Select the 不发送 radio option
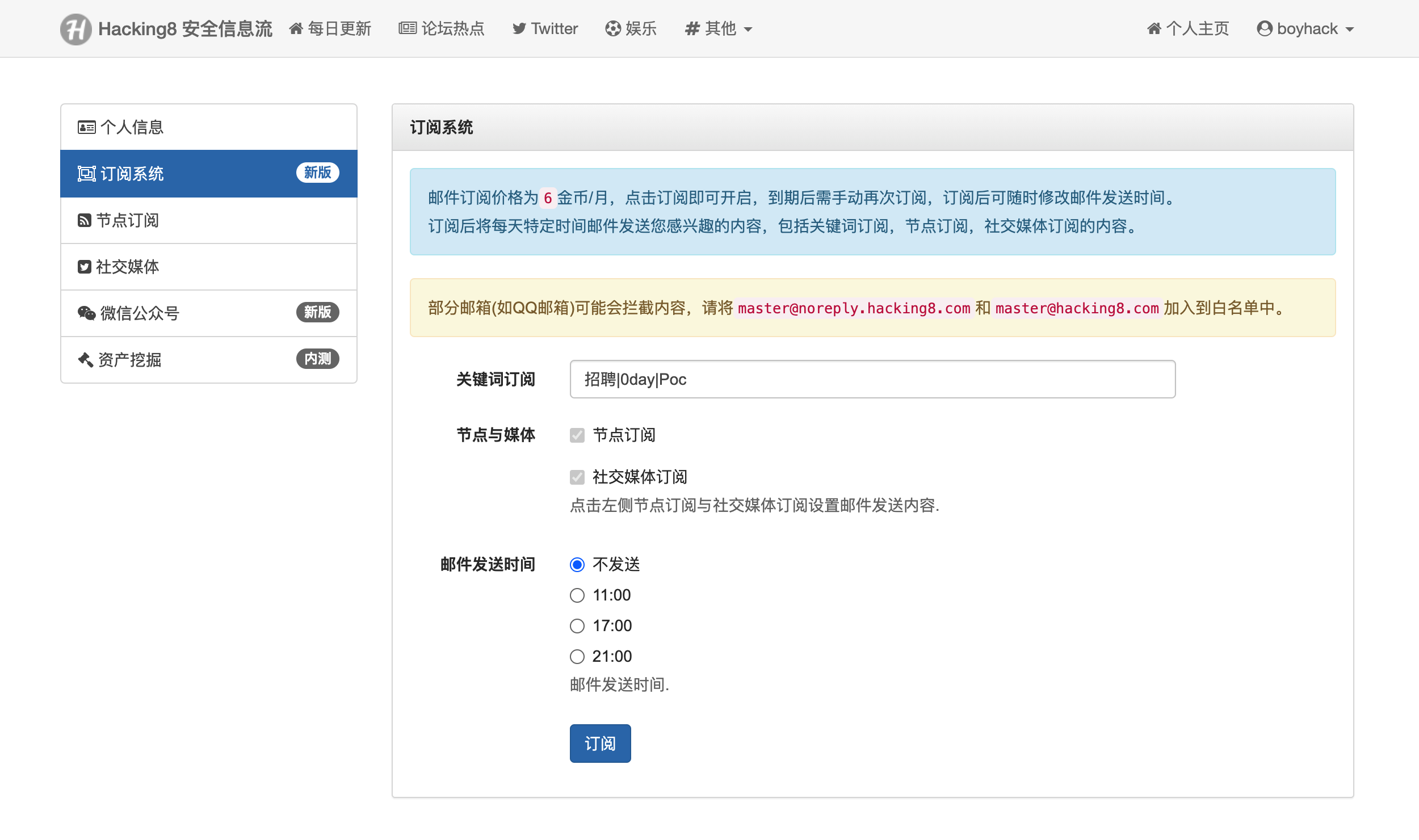1419x840 pixels. click(577, 564)
